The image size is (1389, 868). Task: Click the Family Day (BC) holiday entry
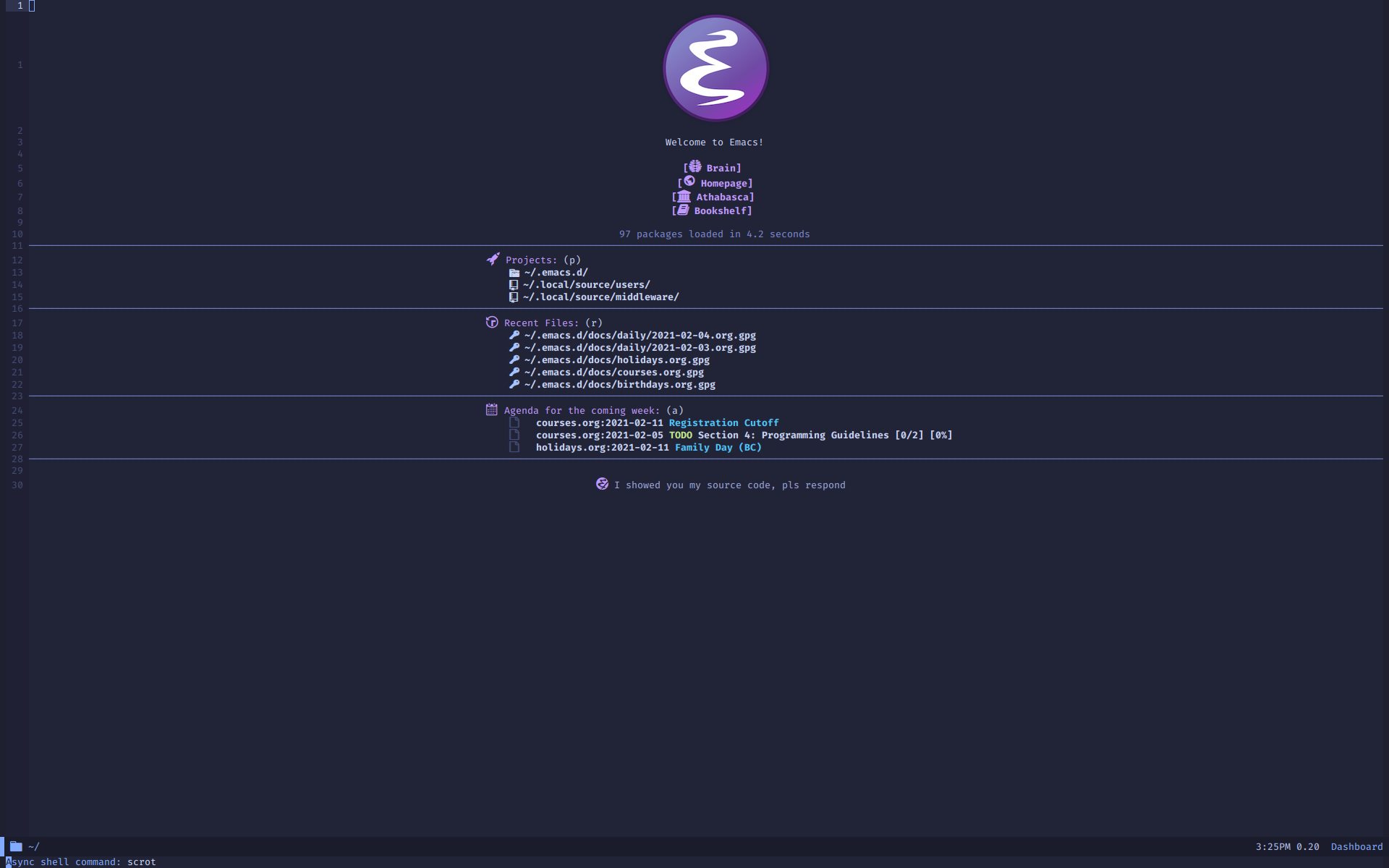coord(718,447)
